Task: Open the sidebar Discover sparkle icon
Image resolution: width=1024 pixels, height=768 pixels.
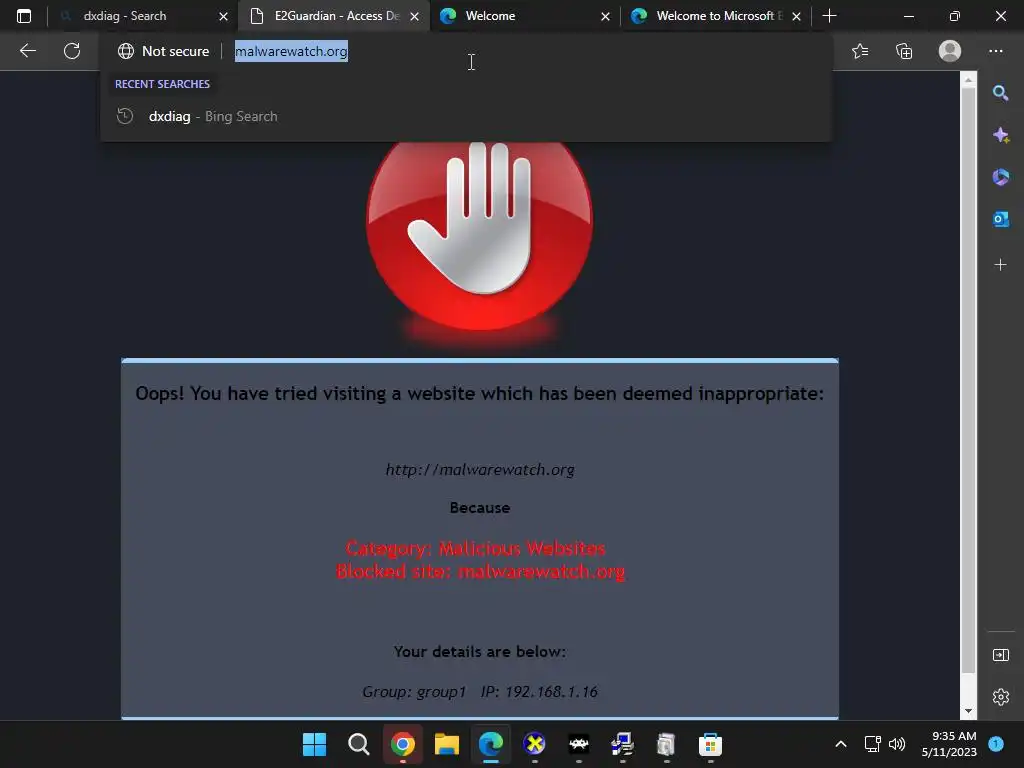Action: (x=1000, y=135)
